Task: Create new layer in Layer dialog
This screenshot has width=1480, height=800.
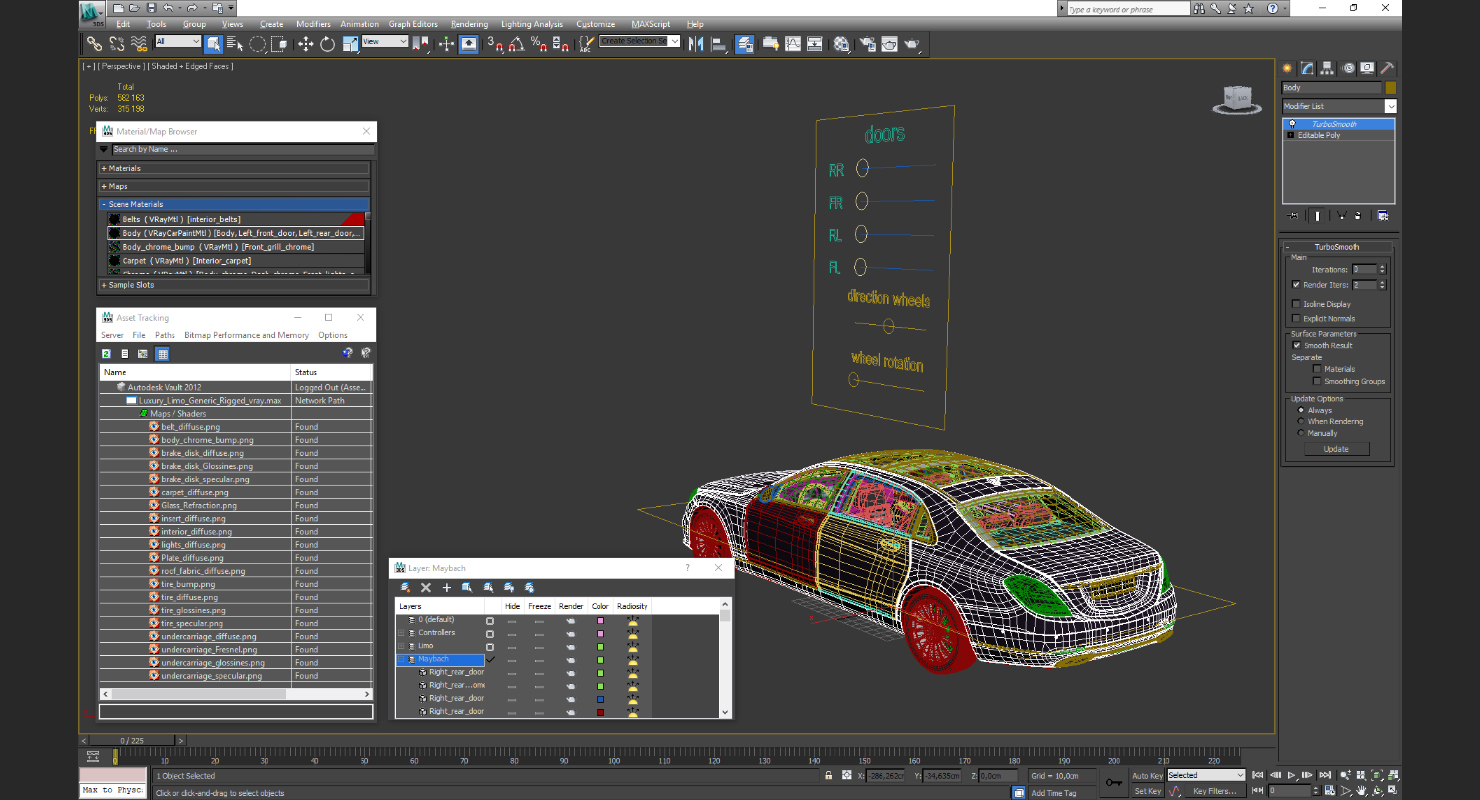Action: (405, 587)
